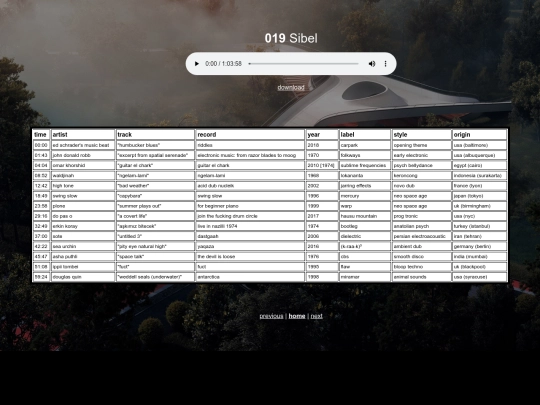Select artist cell 'asha puthli'

click(x=83, y=257)
